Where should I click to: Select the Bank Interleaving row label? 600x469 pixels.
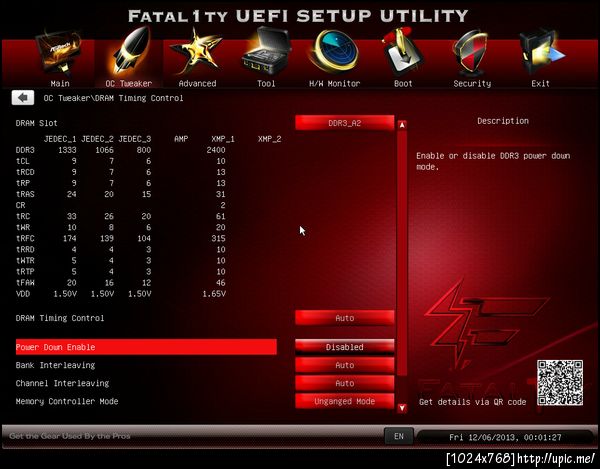55,365
